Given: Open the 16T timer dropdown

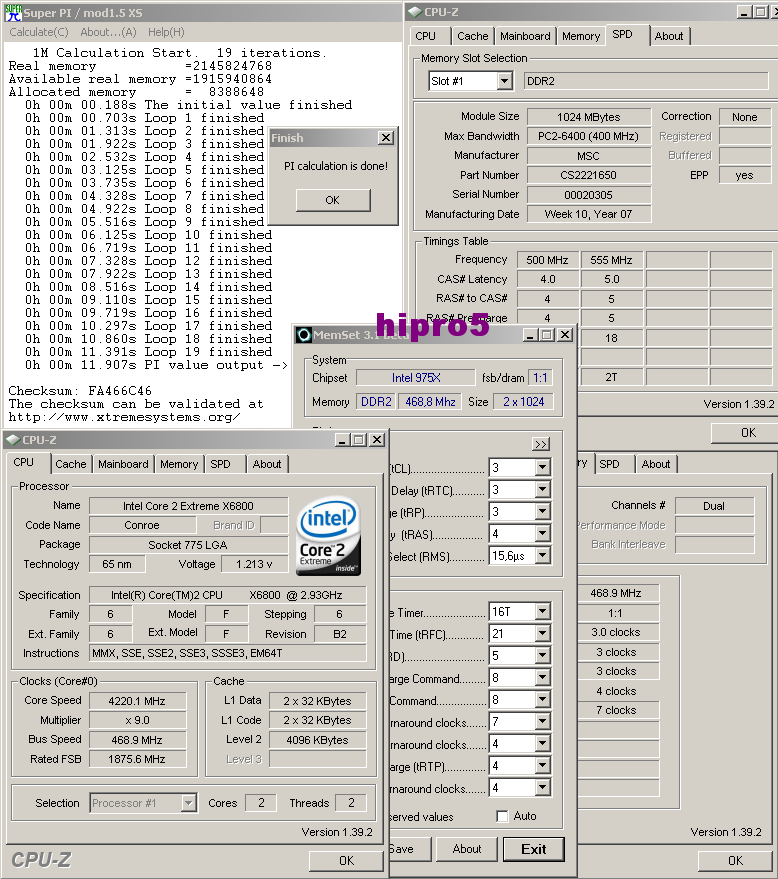Looking at the screenshot, I should [542, 611].
